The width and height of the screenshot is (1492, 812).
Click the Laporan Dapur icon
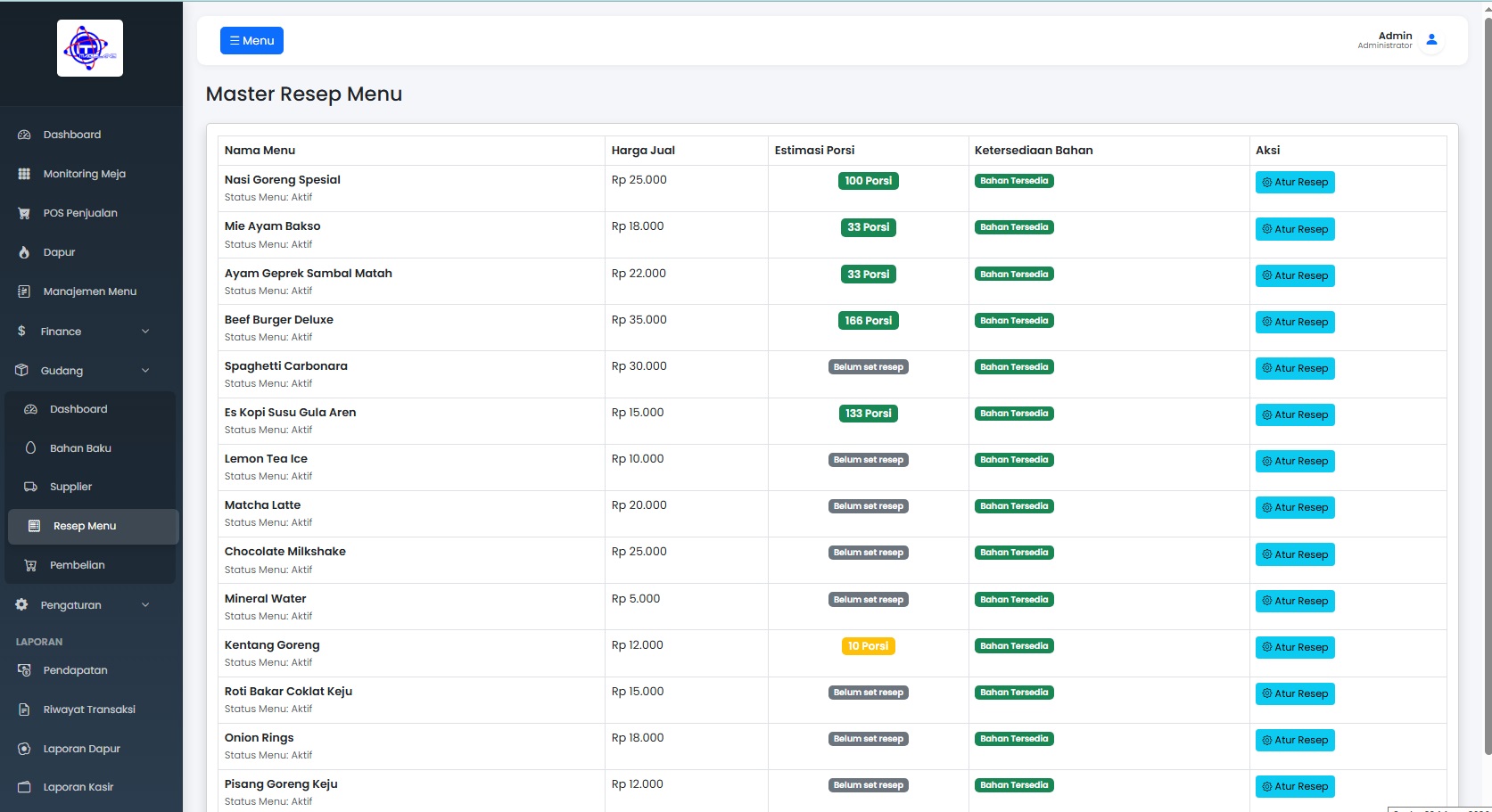coord(24,749)
